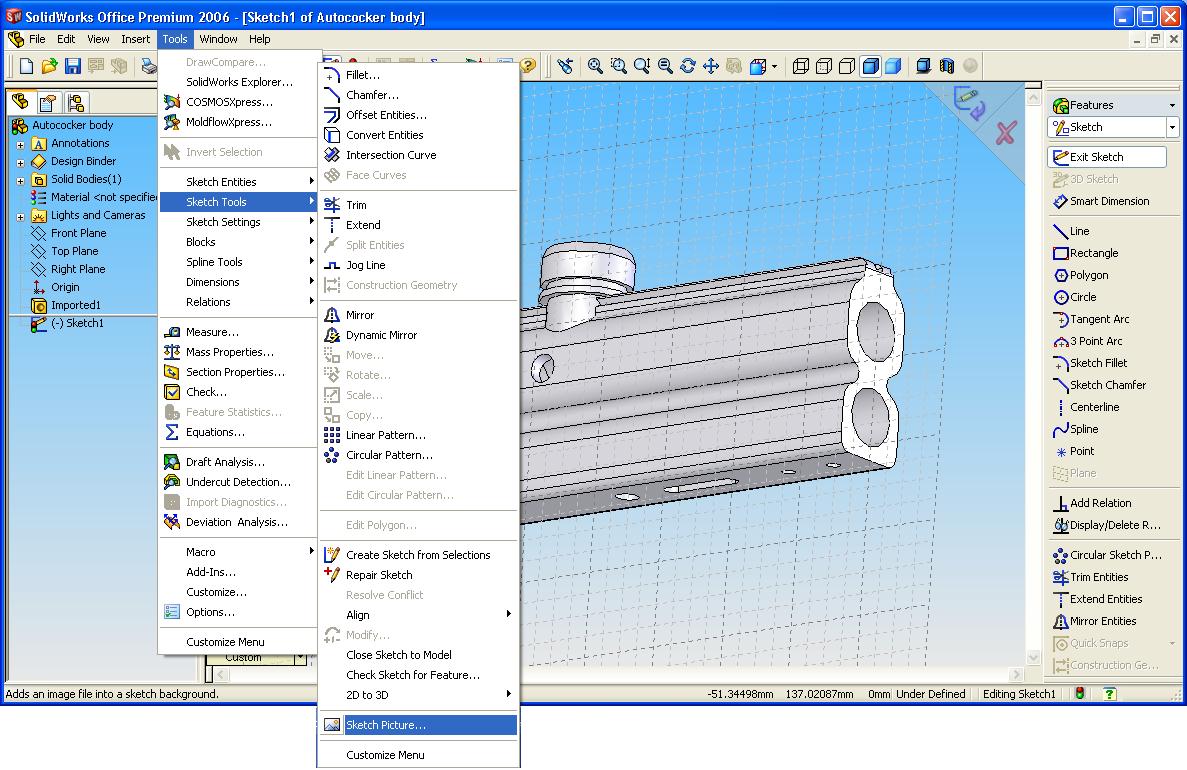Viewport: 1187px width, 770px height.
Task: Select the Circle sketch tool
Action: (1075, 297)
